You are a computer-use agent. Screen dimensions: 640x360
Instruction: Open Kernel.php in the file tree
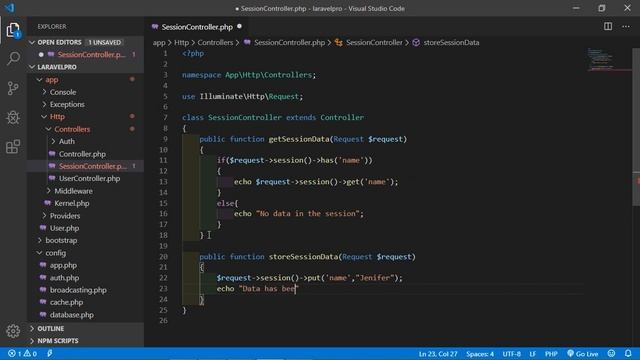pyautogui.click(x=72, y=203)
